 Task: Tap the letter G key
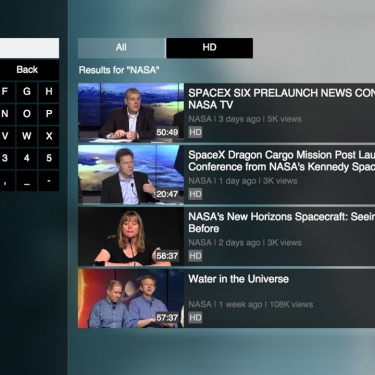point(27,91)
